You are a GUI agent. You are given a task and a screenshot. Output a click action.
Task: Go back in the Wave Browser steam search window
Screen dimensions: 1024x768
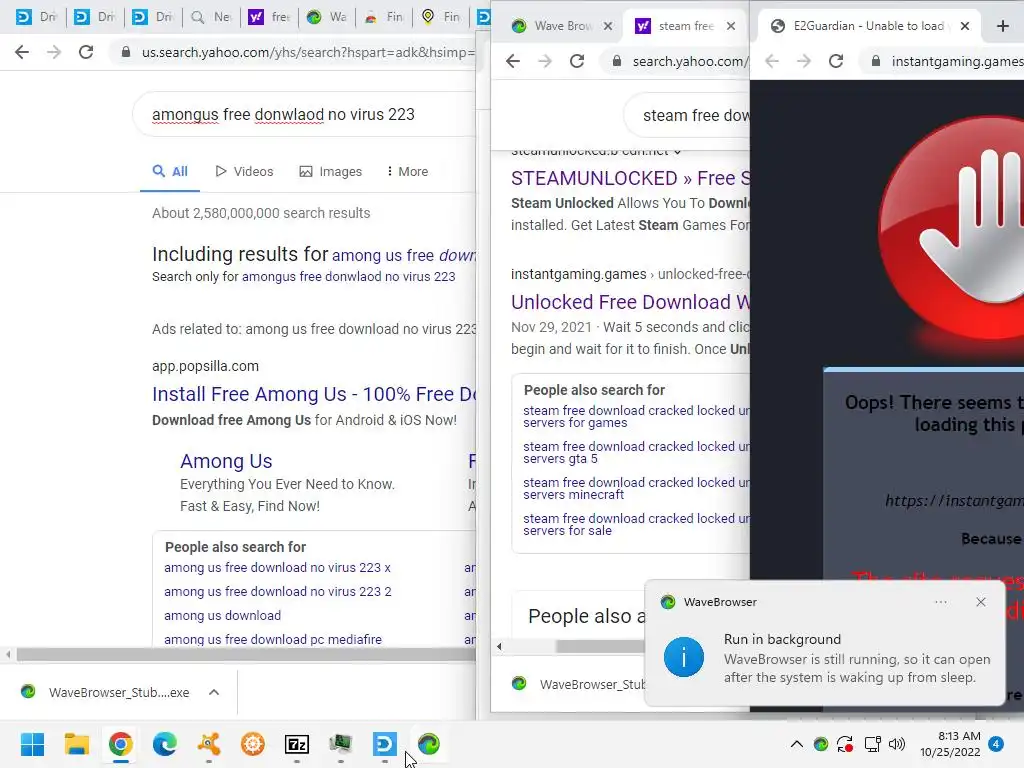[x=513, y=61]
